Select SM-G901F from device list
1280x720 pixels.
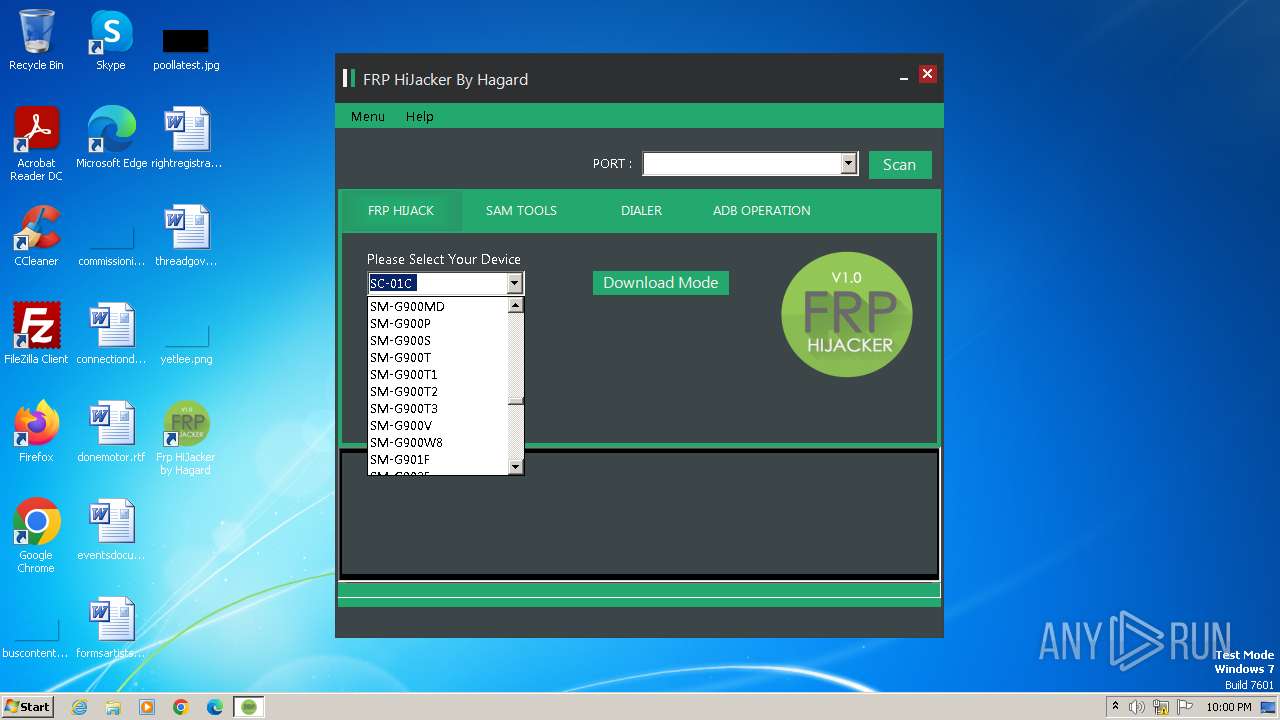(438, 459)
